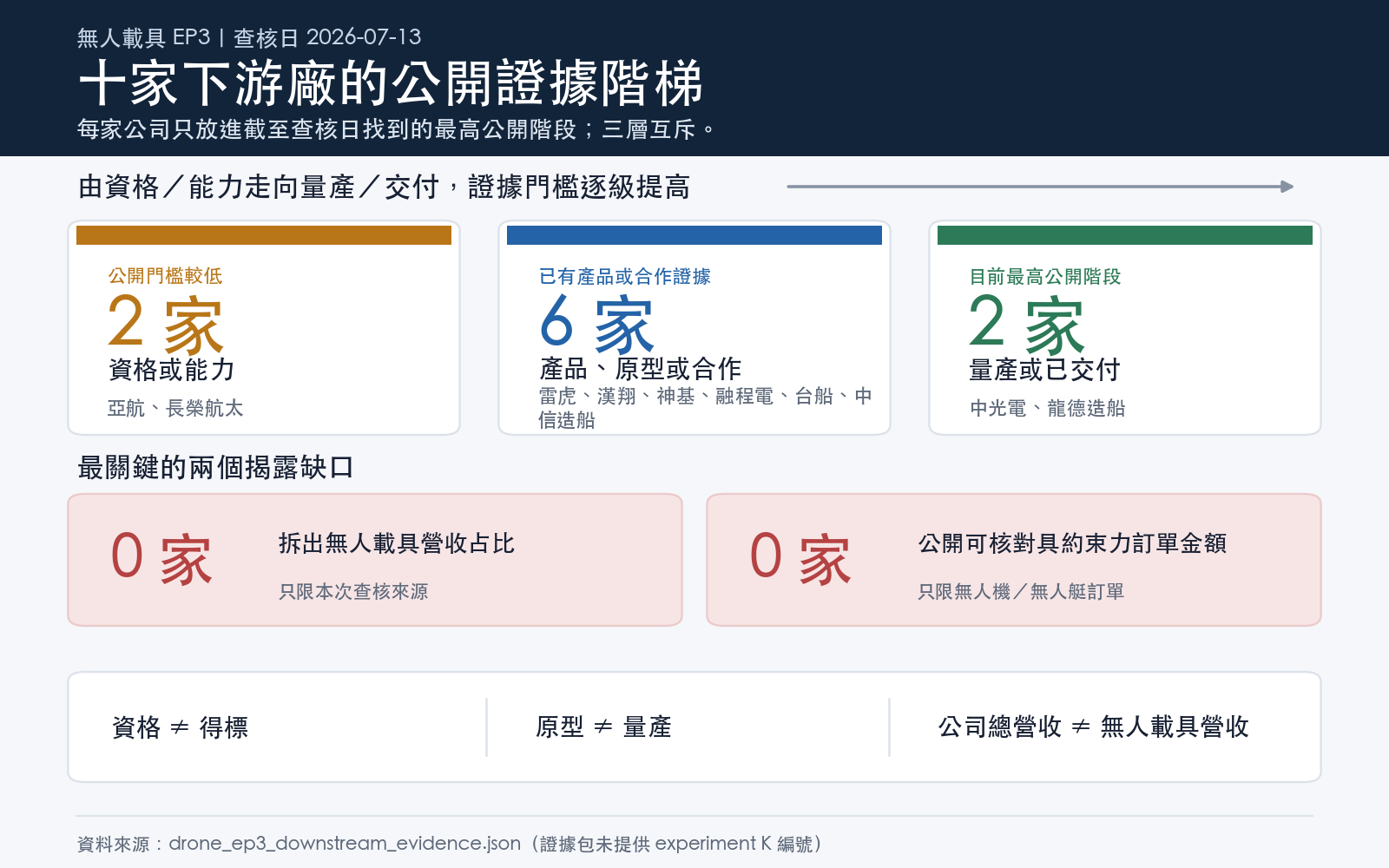Click subtitle 每家公司只放進截至查核日找到的最高公開階段
This screenshot has height=868, width=1389.
[x=326, y=129]
